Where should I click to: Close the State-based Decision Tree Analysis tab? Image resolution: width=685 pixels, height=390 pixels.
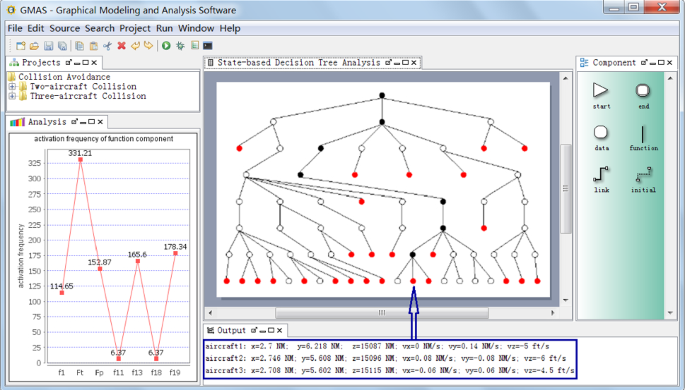pyautogui.click(x=414, y=63)
